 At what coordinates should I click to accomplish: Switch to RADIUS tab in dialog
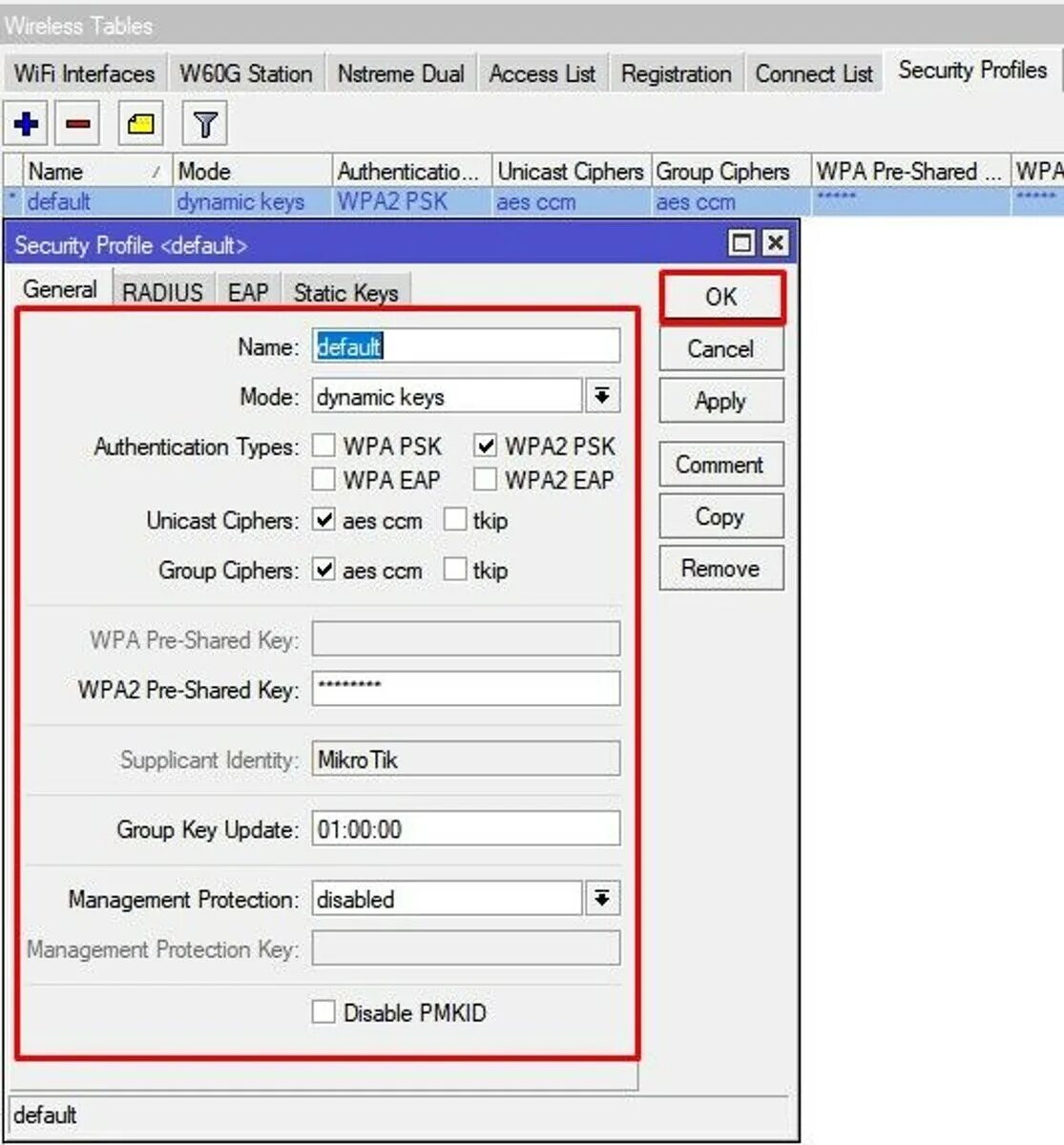coord(162,292)
